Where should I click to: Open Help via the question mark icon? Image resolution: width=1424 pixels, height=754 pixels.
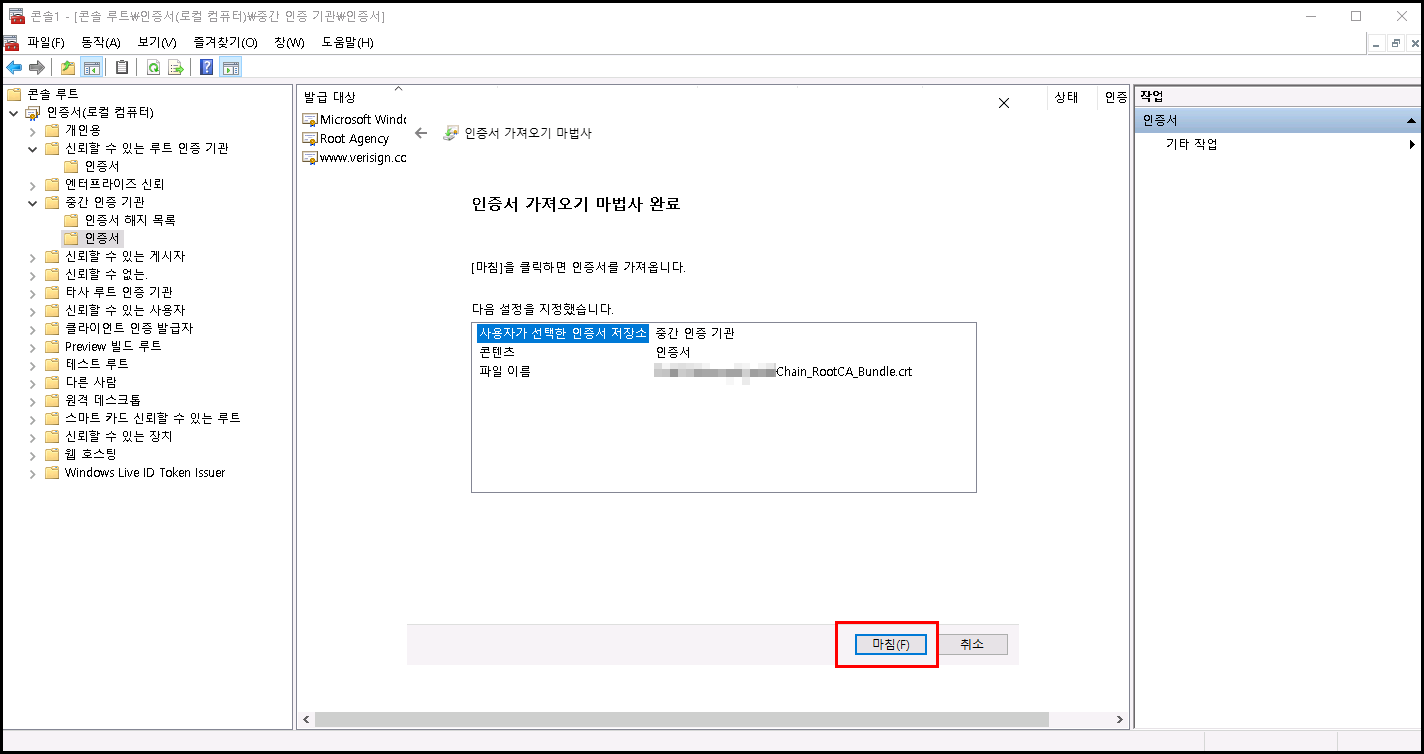click(x=206, y=67)
